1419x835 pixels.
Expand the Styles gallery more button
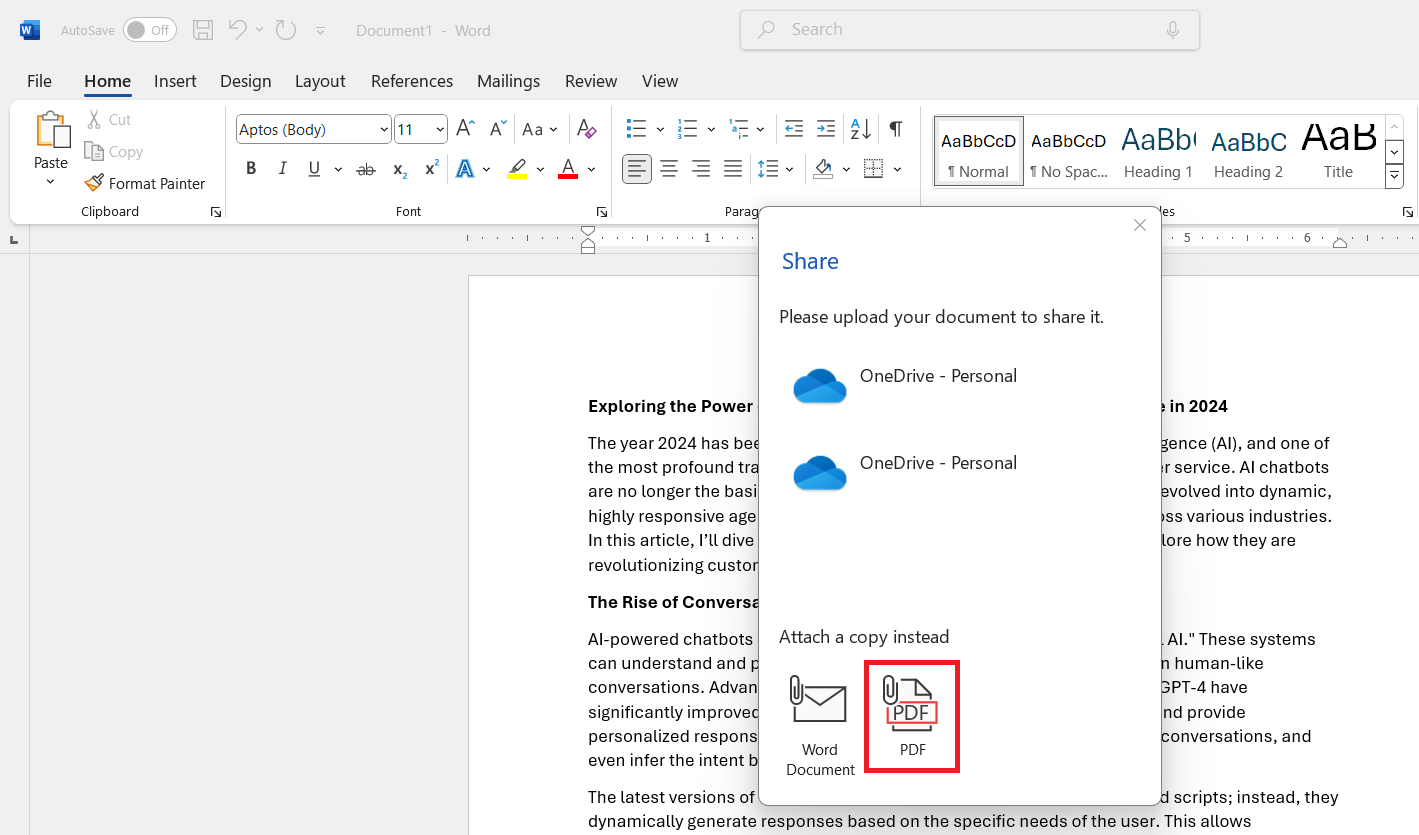(1394, 176)
